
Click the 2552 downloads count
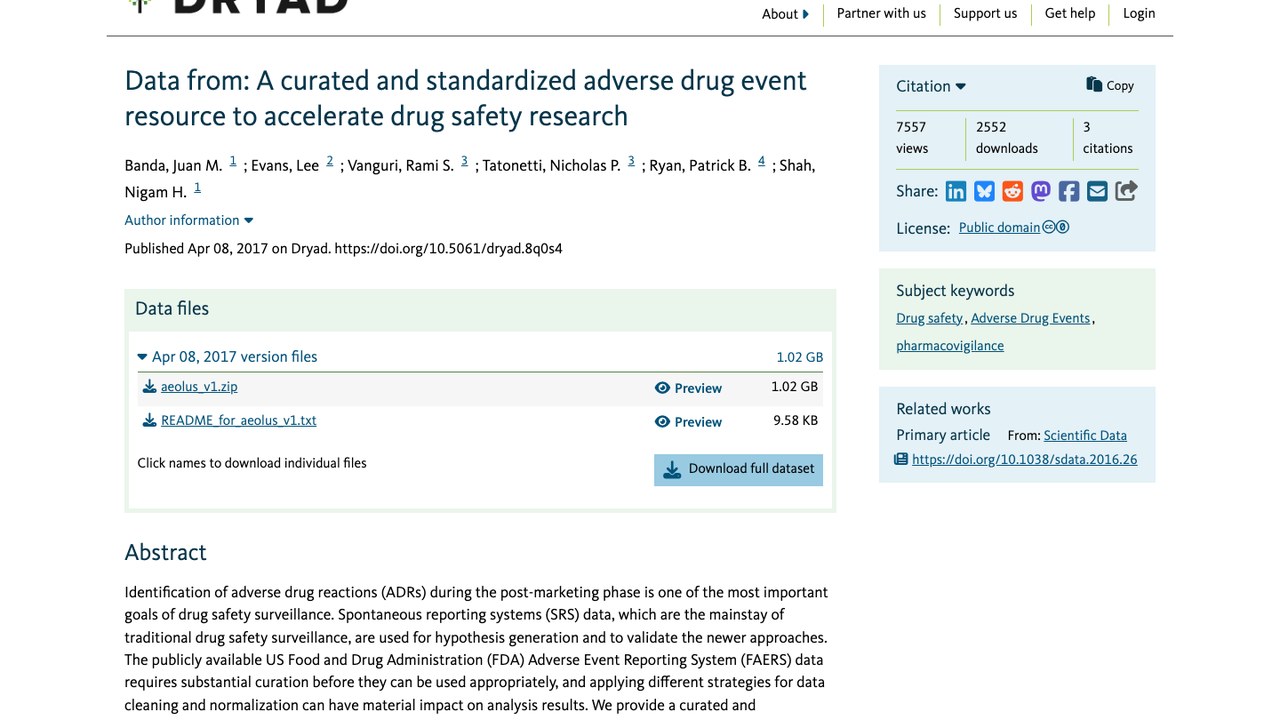pyautogui.click(x=1007, y=137)
